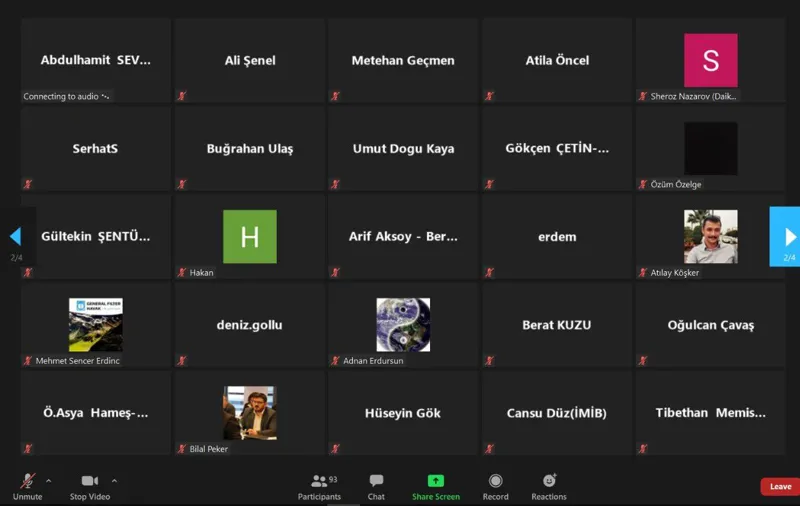The width and height of the screenshot is (800, 506).
Task: Open the Chat bubble icon
Action: pos(377,480)
